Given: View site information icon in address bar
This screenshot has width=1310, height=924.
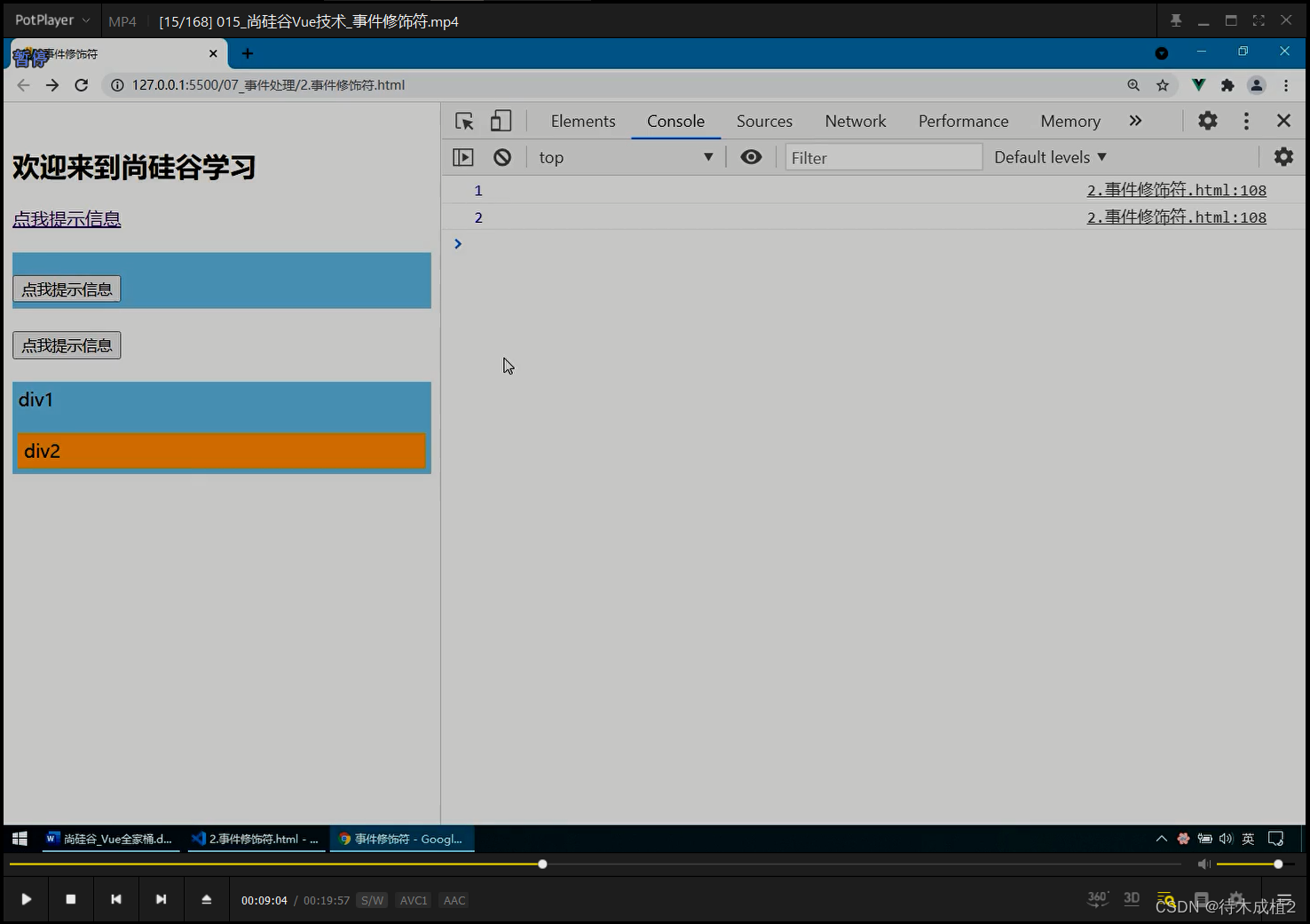Looking at the screenshot, I should 116,85.
